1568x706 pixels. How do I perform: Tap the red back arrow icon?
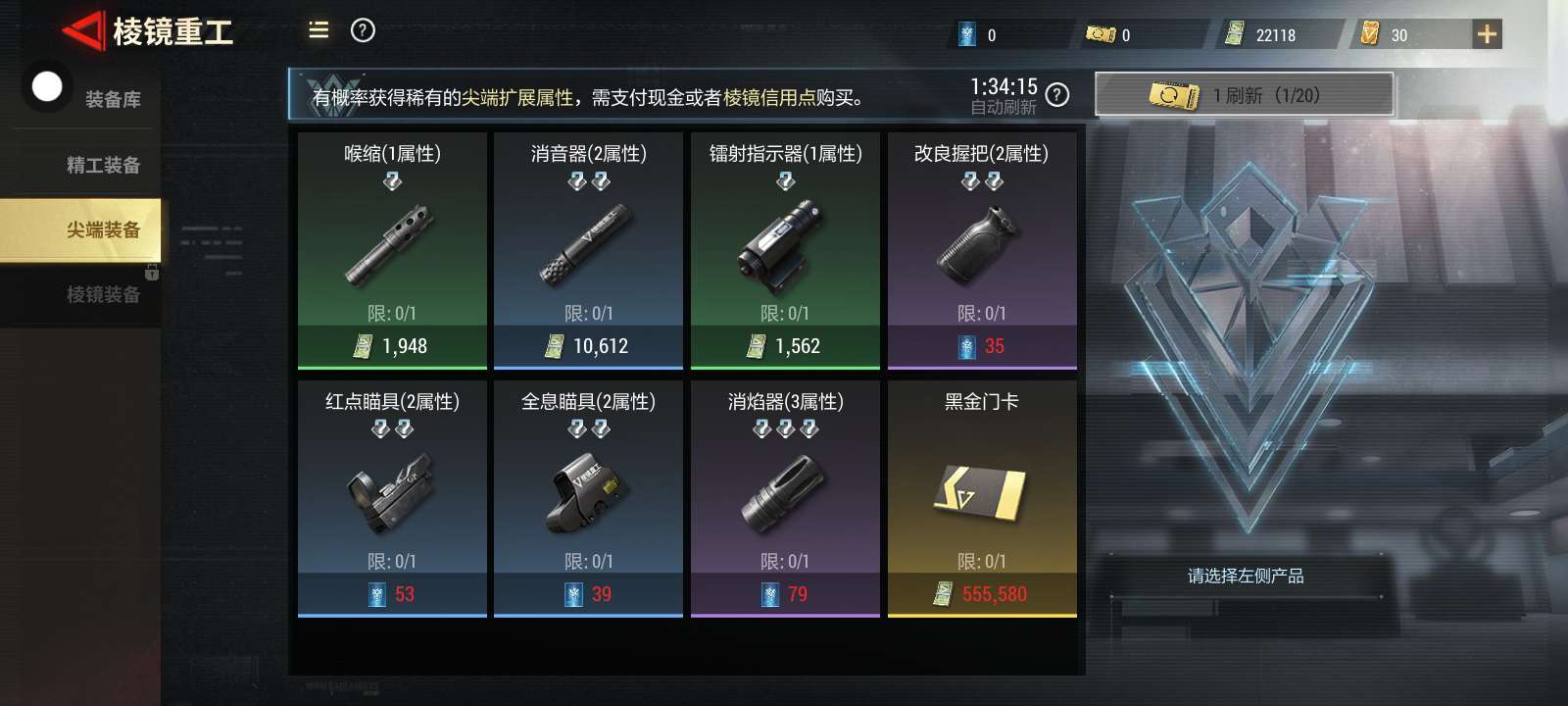pyautogui.click(x=84, y=31)
